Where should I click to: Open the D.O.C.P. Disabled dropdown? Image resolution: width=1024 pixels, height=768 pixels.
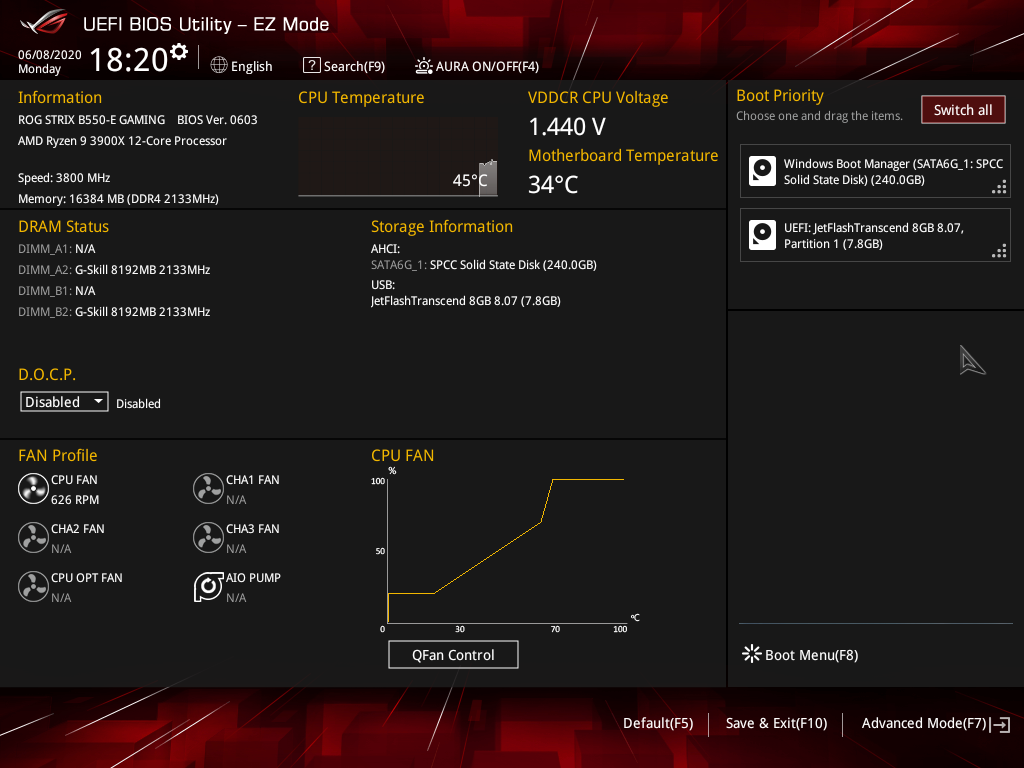pyautogui.click(x=64, y=402)
